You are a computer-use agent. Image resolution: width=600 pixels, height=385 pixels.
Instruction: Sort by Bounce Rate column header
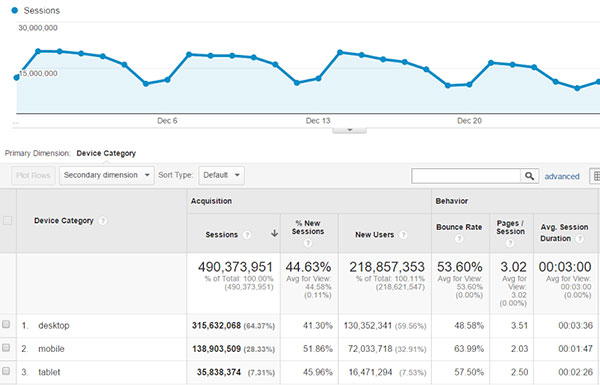click(459, 227)
